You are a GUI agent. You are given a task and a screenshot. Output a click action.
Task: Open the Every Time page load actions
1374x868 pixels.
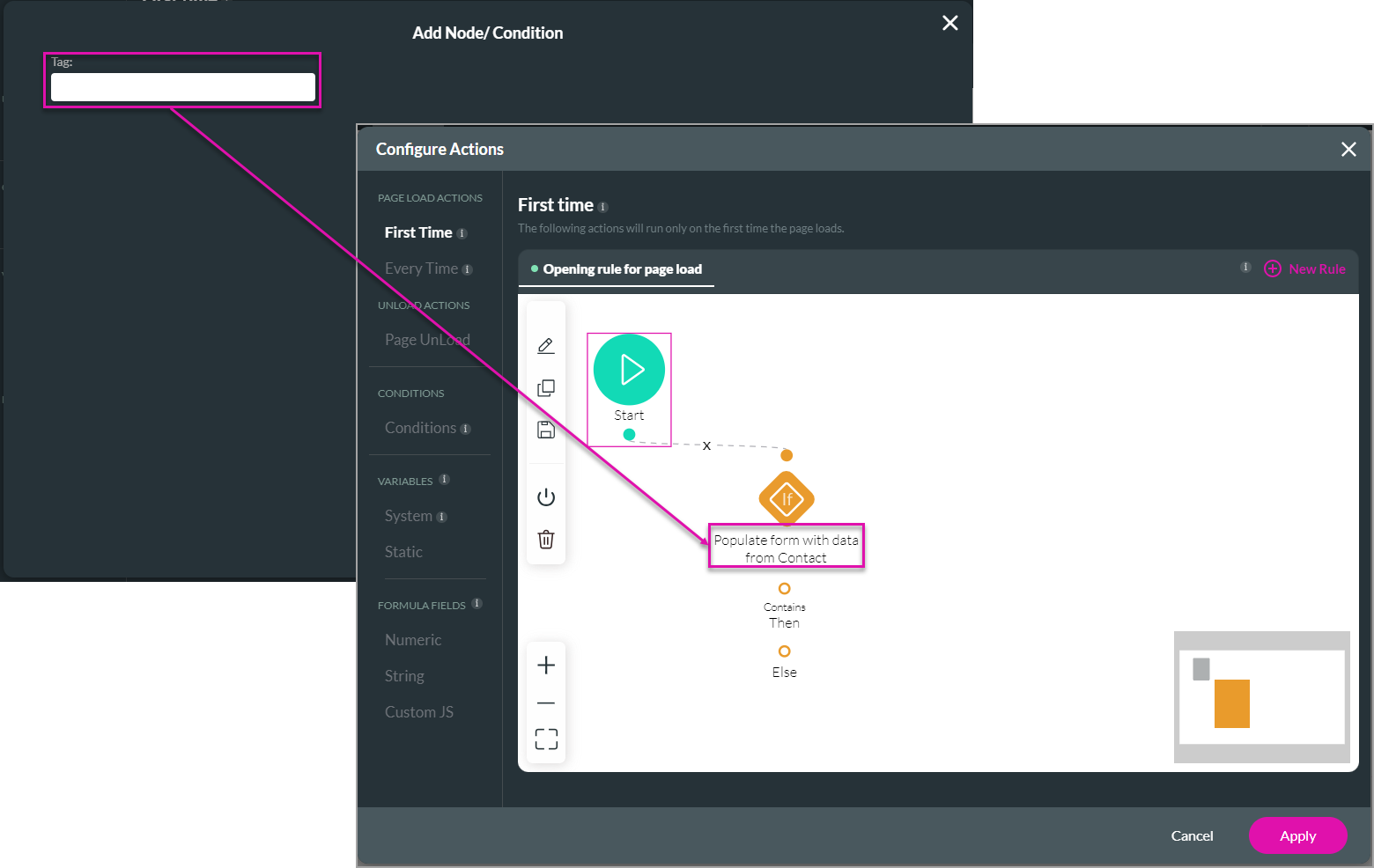pyautogui.click(x=421, y=268)
